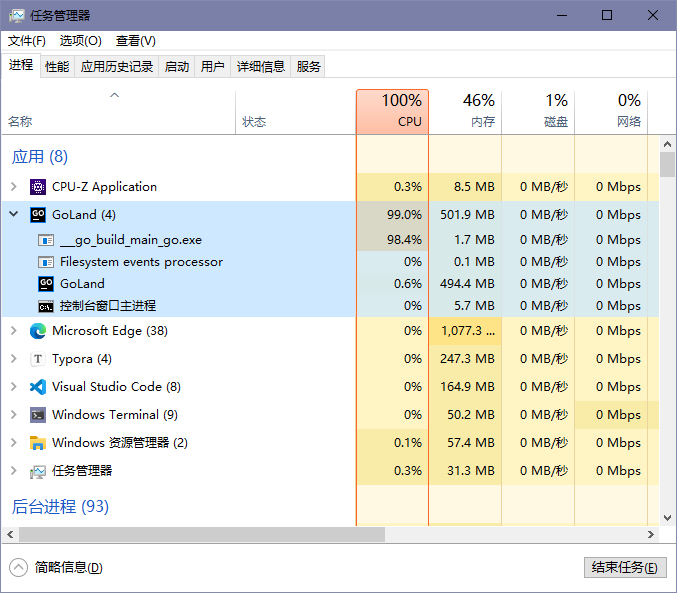This screenshot has height=593, width=677.
Task: Select the Typora (4) row
Action: [330, 359]
